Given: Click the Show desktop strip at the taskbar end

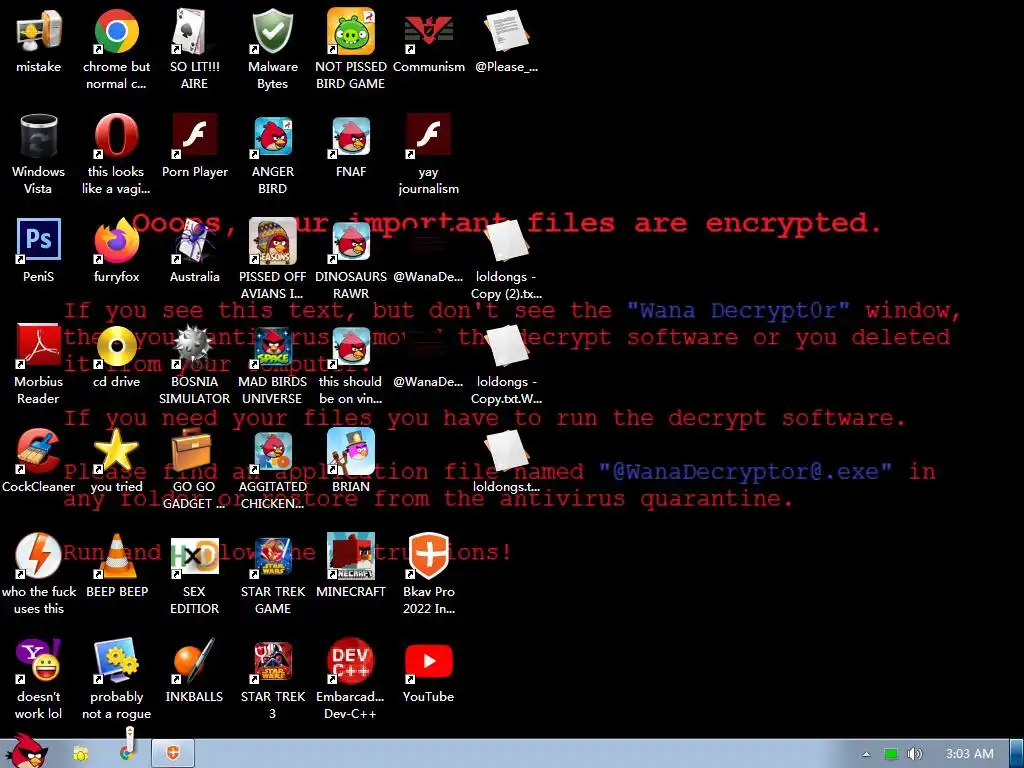Looking at the screenshot, I should [1017, 754].
